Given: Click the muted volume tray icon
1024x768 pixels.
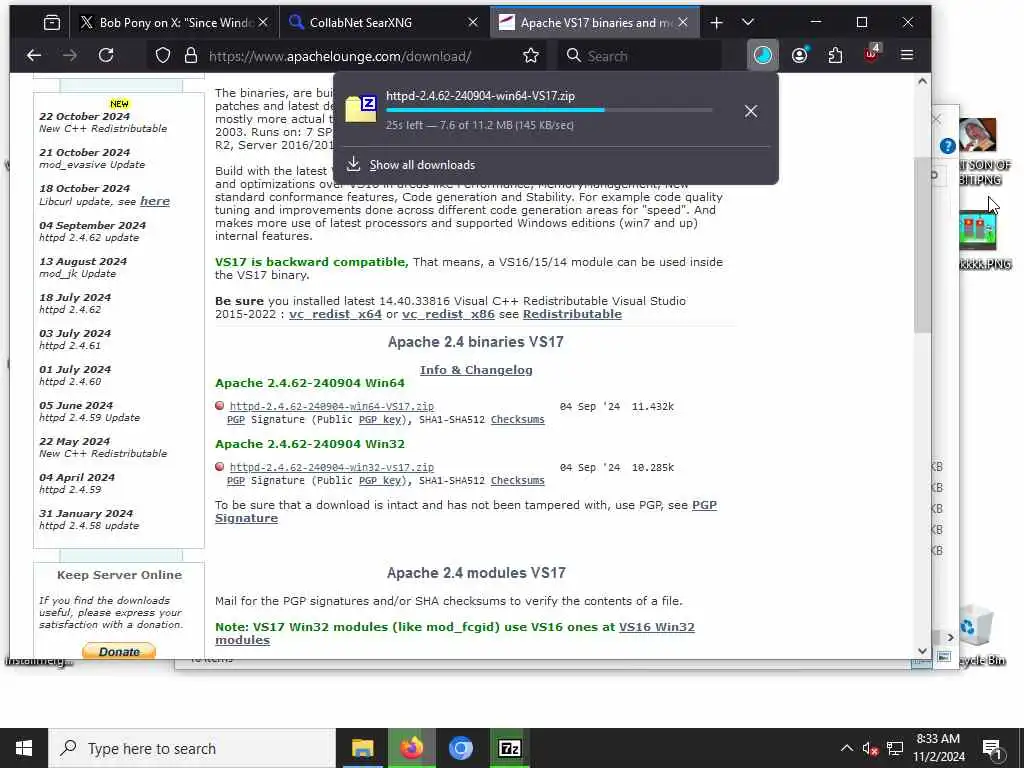Looking at the screenshot, I should point(870,748).
